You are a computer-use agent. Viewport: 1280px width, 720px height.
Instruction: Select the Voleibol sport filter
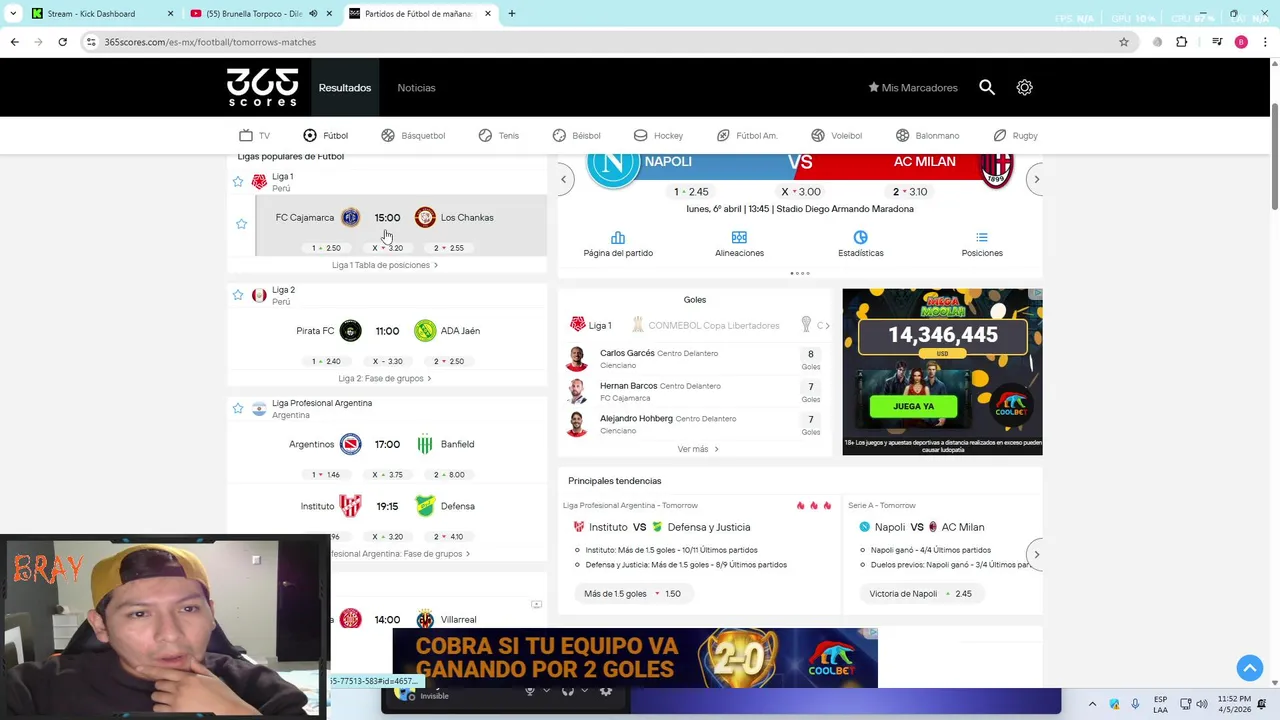(x=836, y=135)
